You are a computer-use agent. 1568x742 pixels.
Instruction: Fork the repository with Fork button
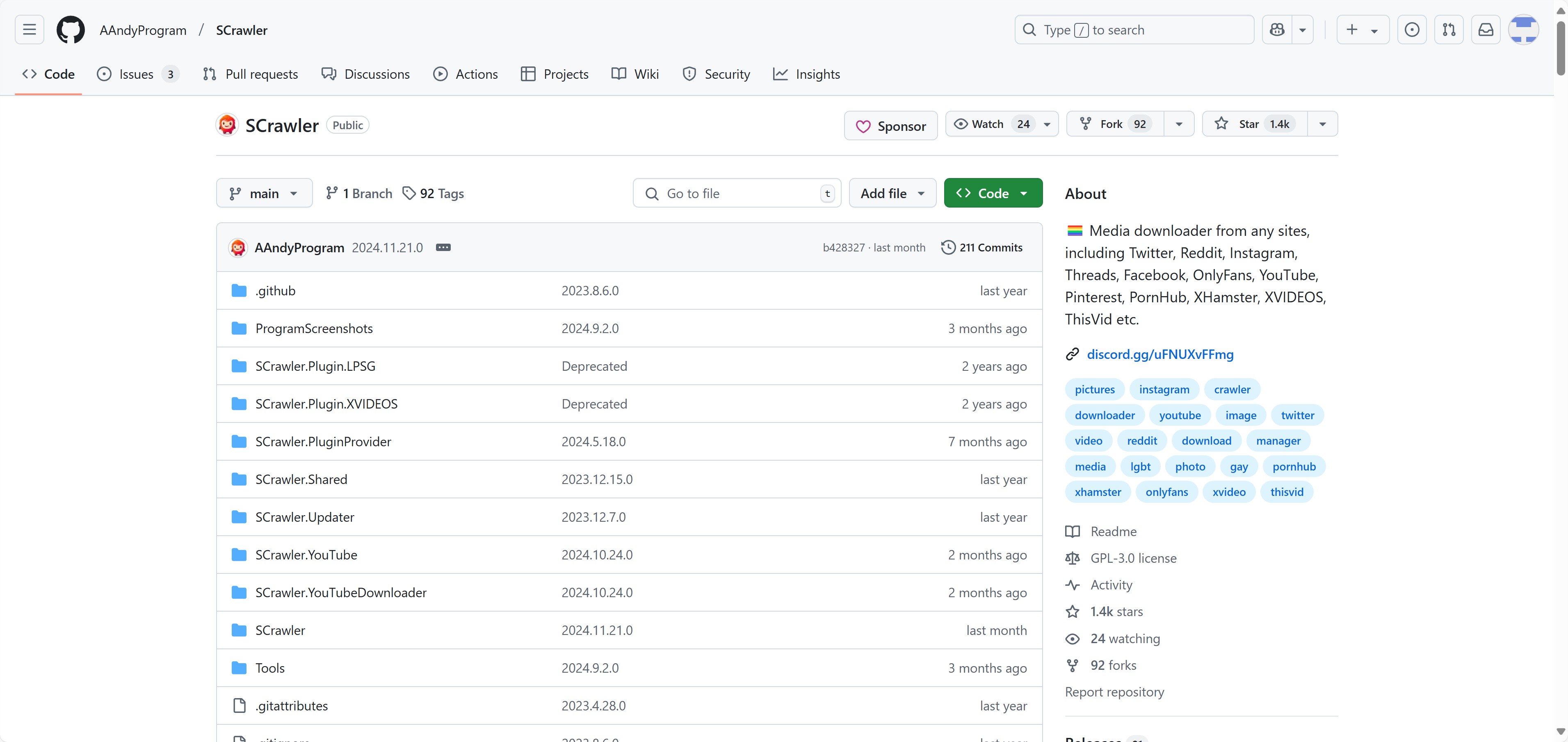pyautogui.click(x=1115, y=124)
